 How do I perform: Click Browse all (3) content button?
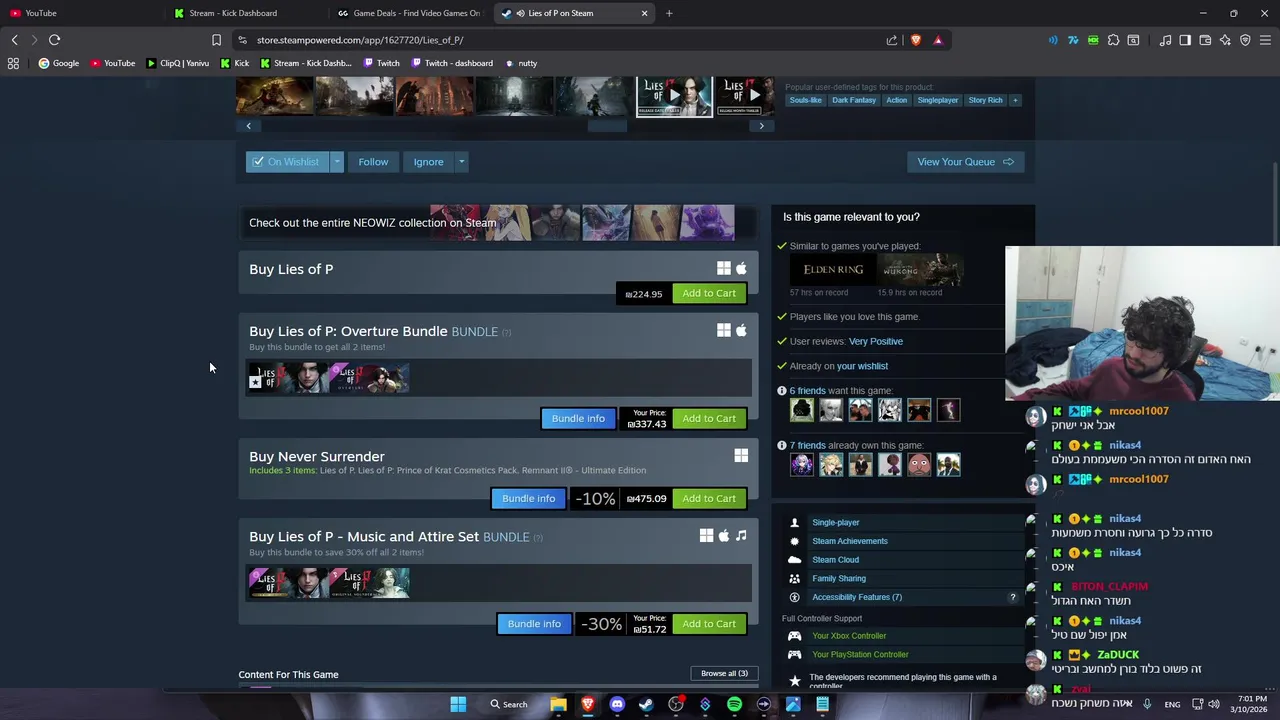[724, 673]
